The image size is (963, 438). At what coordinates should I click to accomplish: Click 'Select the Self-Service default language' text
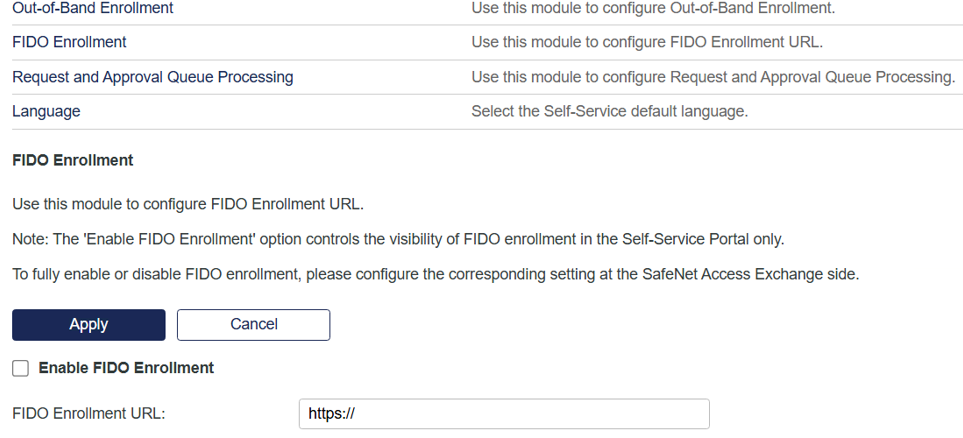[608, 111]
